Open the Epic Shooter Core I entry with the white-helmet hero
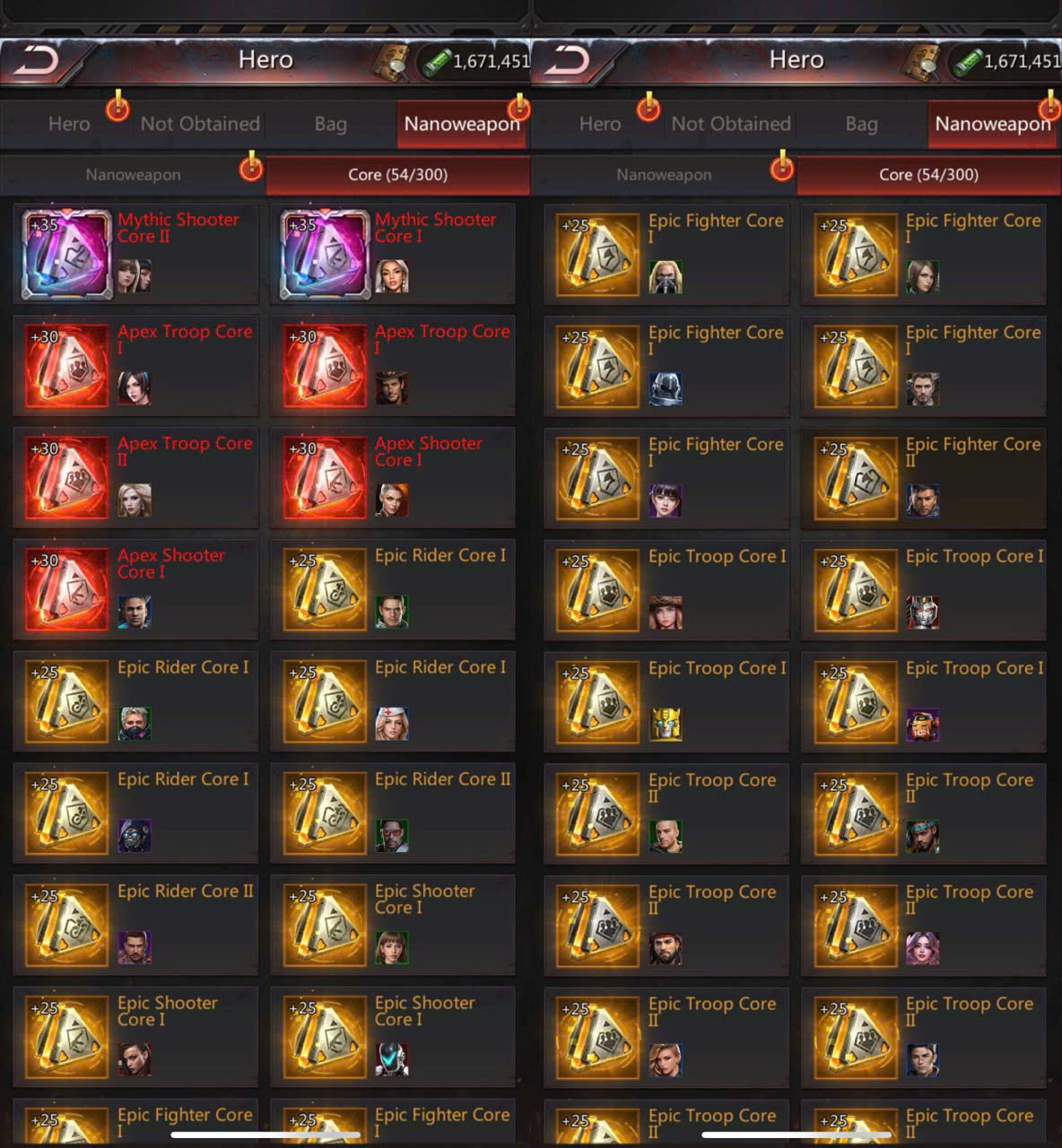This screenshot has height=1148, width=1062. coord(393,1037)
